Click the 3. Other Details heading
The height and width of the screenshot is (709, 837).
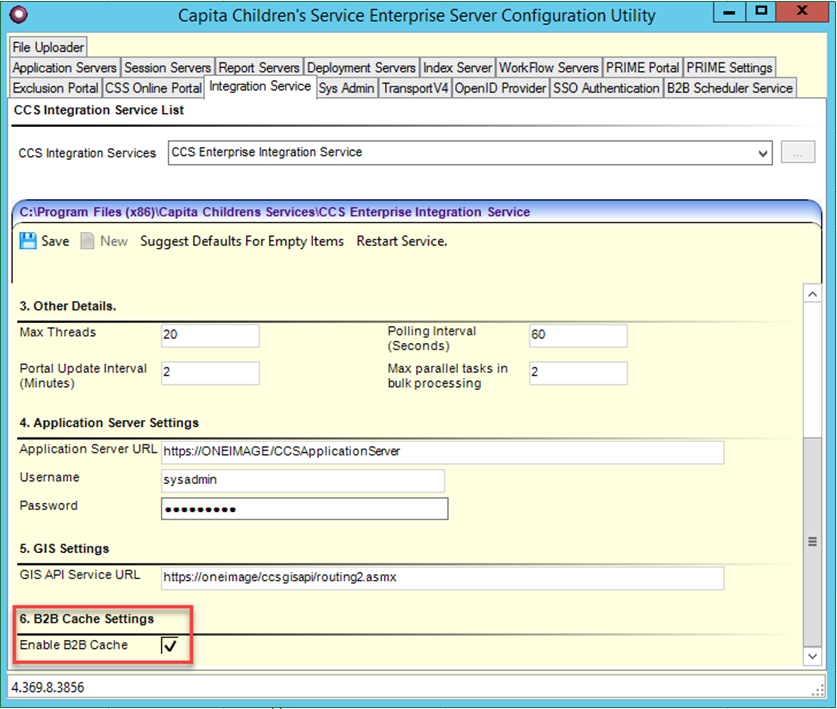coord(68,306)
